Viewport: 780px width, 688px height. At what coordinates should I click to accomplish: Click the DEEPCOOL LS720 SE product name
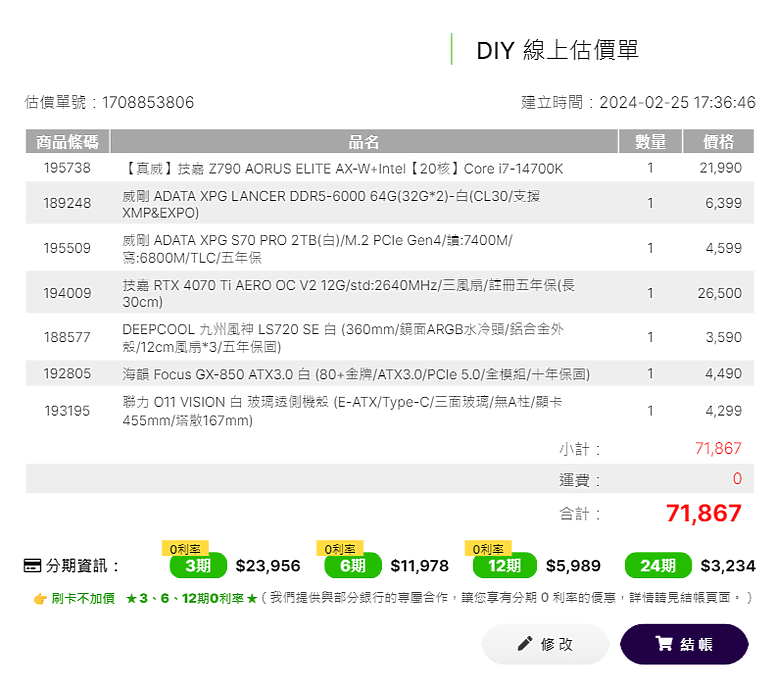pos(343,338)
